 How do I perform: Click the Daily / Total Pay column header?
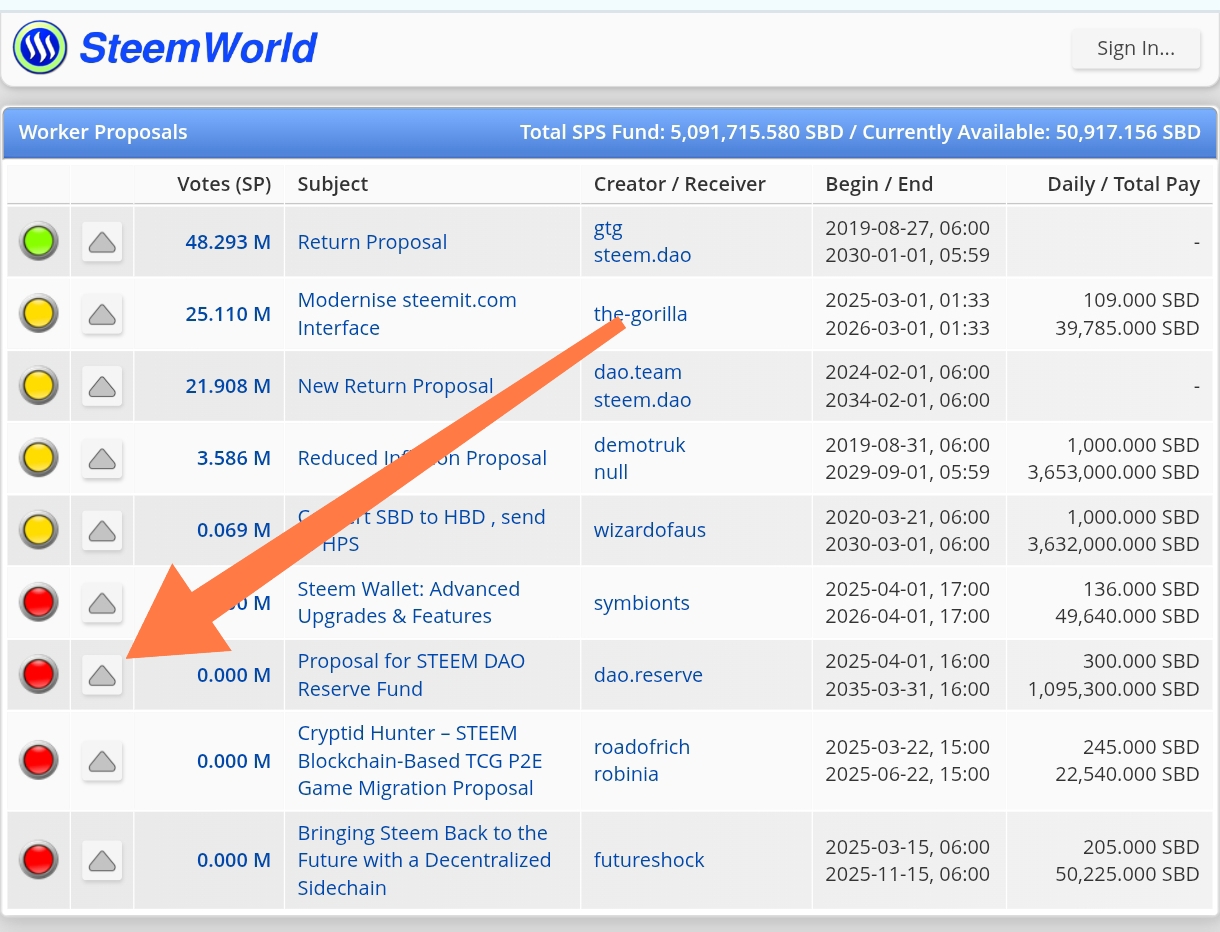click(x=1123, y=184)
